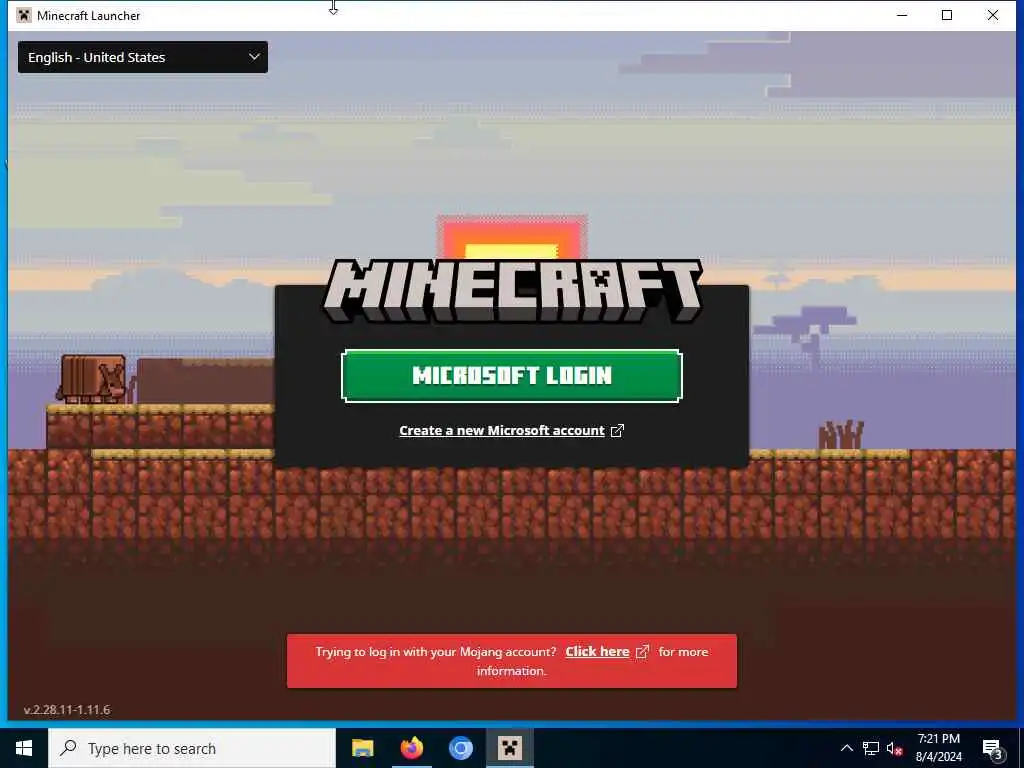Click the search magnifier icon in taskbar

click(68, 748)
